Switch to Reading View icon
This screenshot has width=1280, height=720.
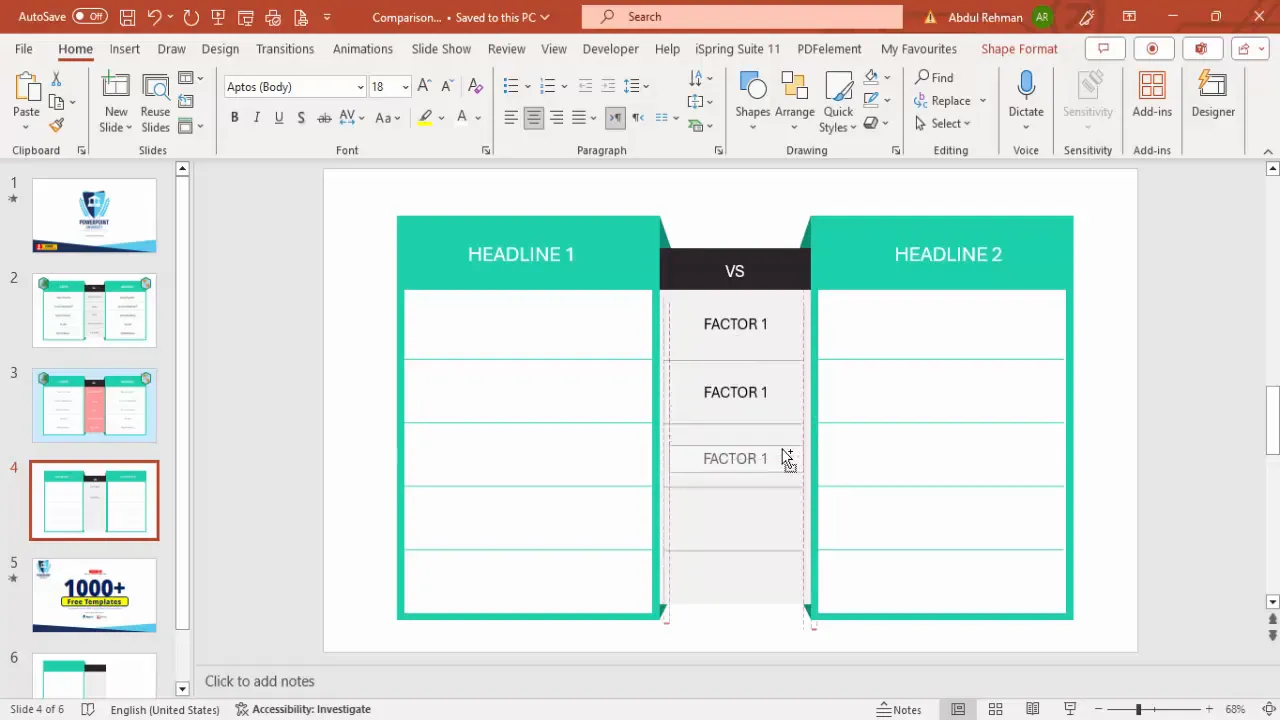[1032, 709]
